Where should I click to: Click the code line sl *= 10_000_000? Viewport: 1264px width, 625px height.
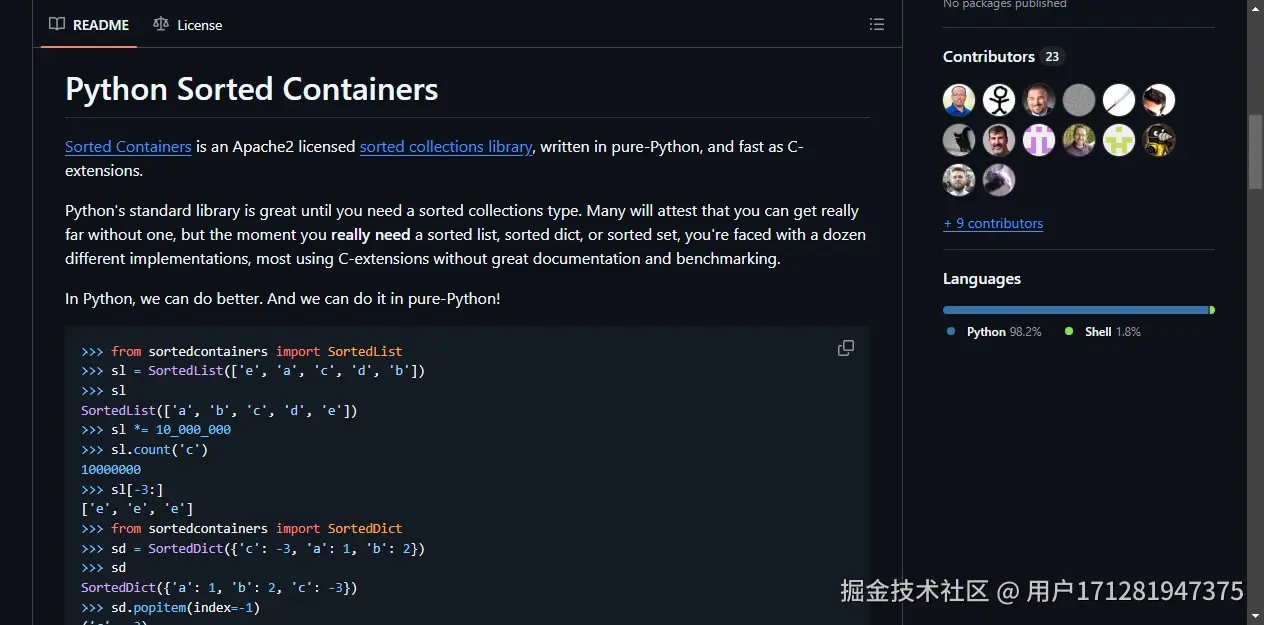tap(156, 430)
